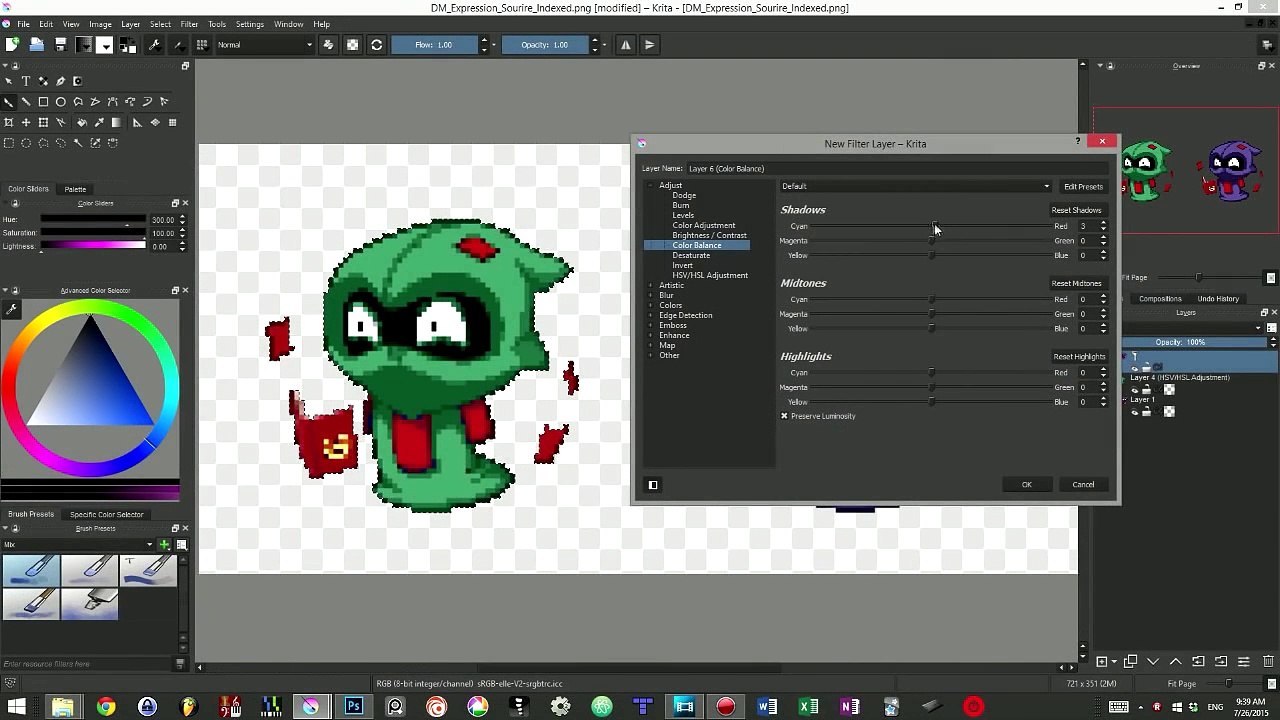Toggle lock on Layer 4
Viewport: 1280px width, 720px height.
[x=1146, y=390]
